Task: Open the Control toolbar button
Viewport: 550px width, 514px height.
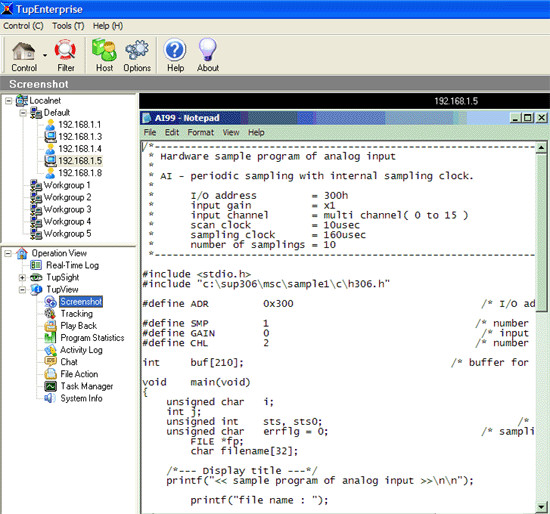Action: [24, 56]
